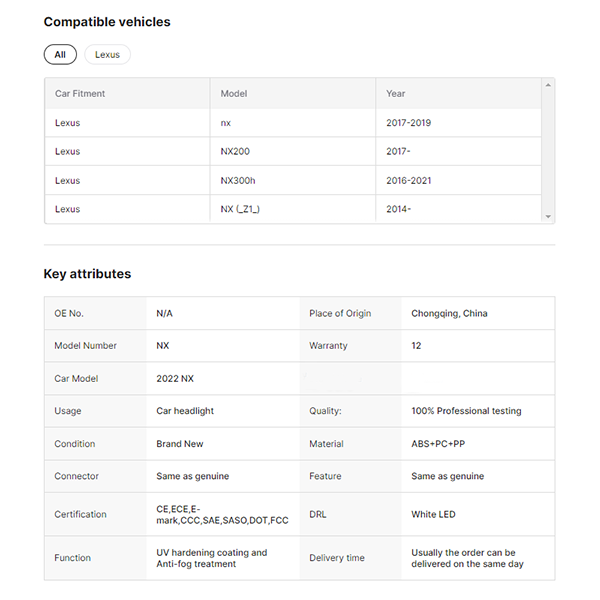The width and height of the screenshot is (600, 600).
Task: Click the NX model number value
Action: [x=163, y=346]
